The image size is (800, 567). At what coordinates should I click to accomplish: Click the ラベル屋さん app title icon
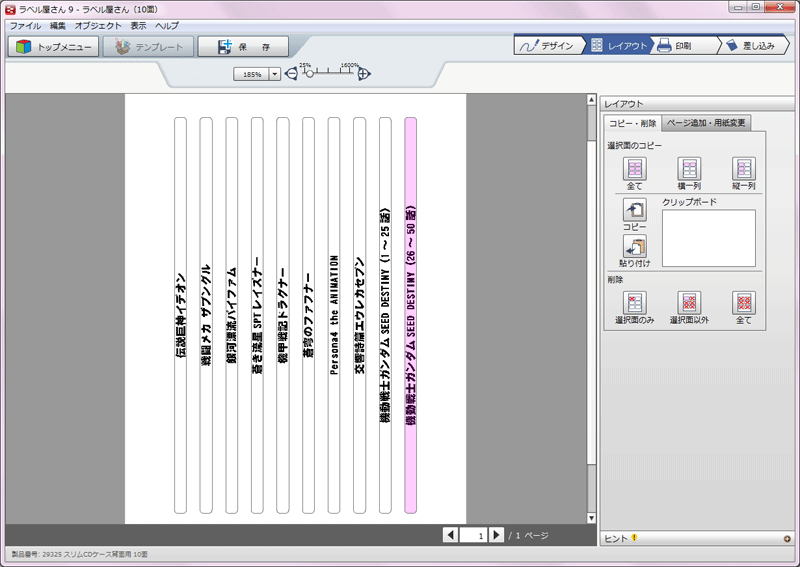pos(10,9)
